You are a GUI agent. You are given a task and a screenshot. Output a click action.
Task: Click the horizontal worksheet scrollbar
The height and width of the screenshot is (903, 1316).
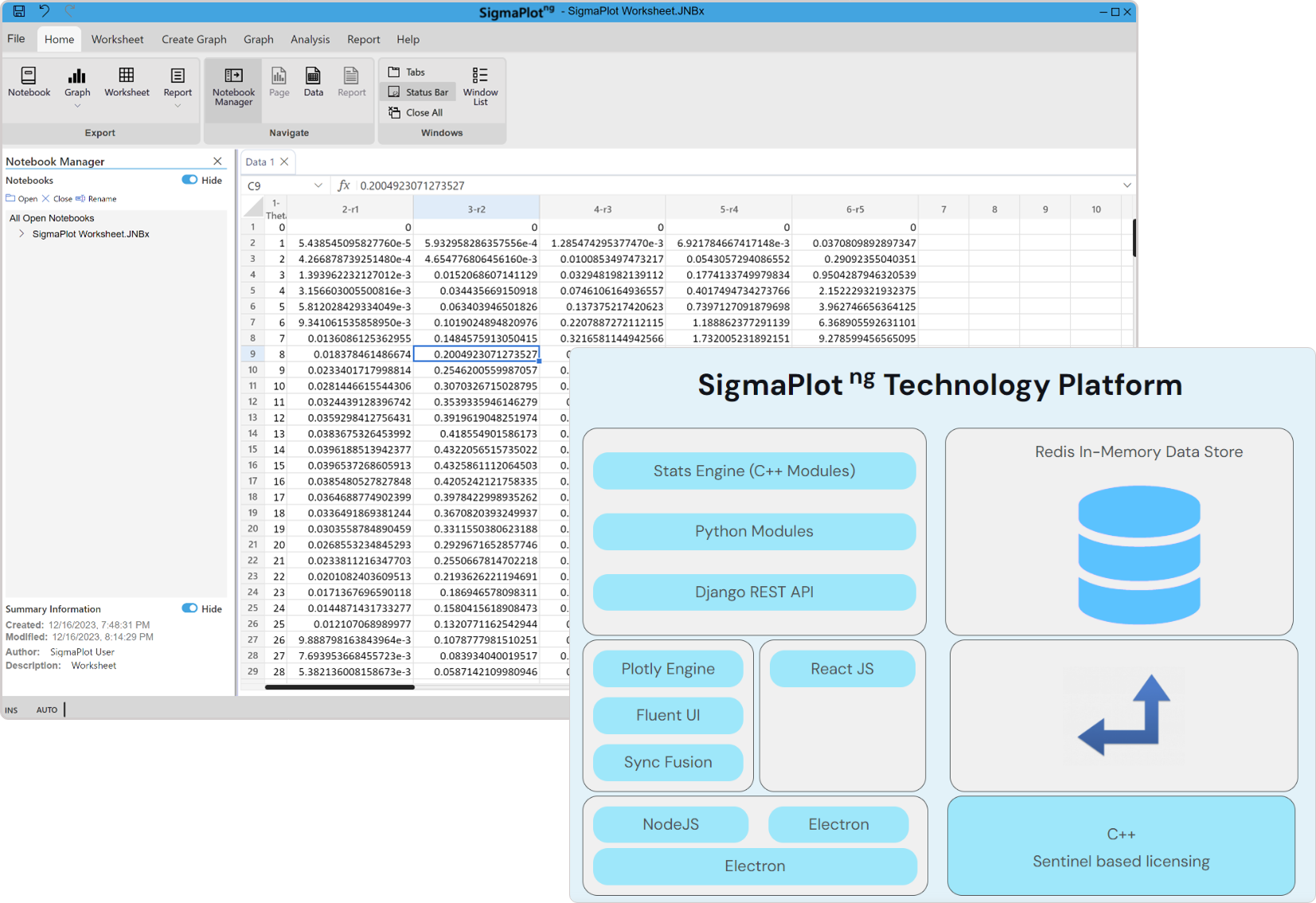pyautogui.click(x=340, y=687)
